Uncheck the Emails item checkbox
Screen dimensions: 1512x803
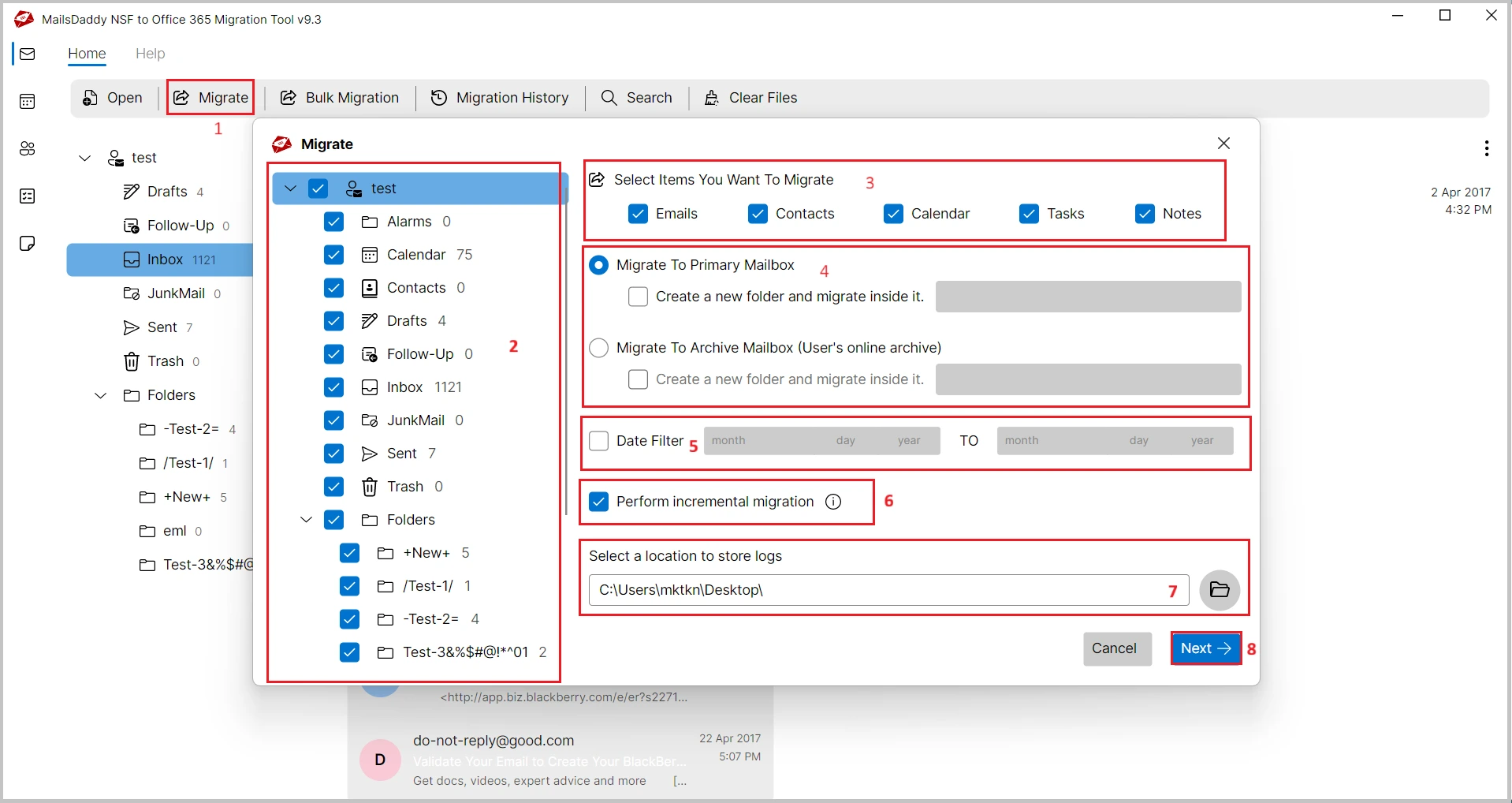pos(639,214)
